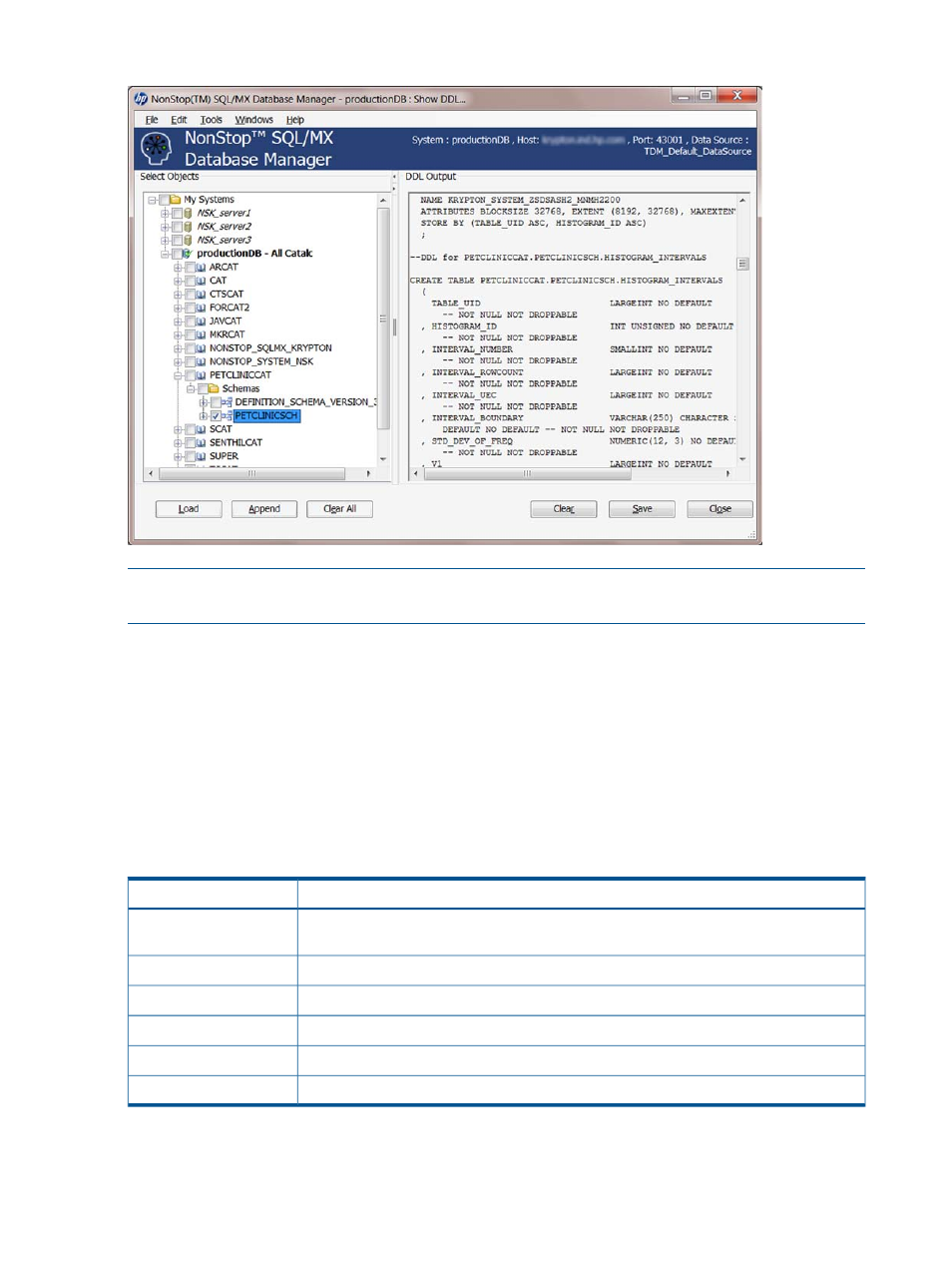Click the DDL Output horizontal scrollbar thumb
Screen dimensions: 952x1268
[528, 474]
